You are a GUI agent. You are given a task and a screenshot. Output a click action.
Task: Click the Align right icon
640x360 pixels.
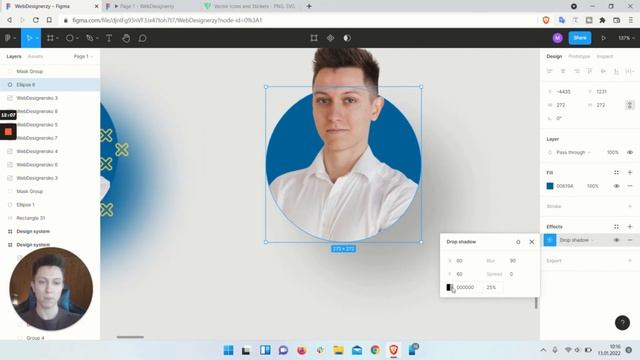(576, 71)
